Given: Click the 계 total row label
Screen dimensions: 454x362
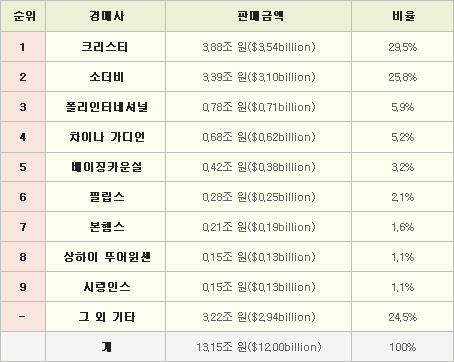Looking at the screenshot, I should pos(106,347).
